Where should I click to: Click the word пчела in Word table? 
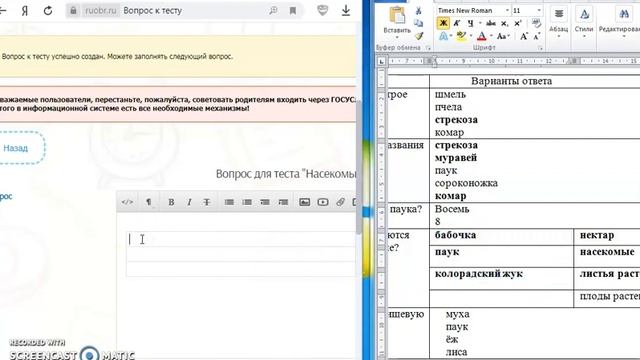pyautogui.click(x=448, y=107)
